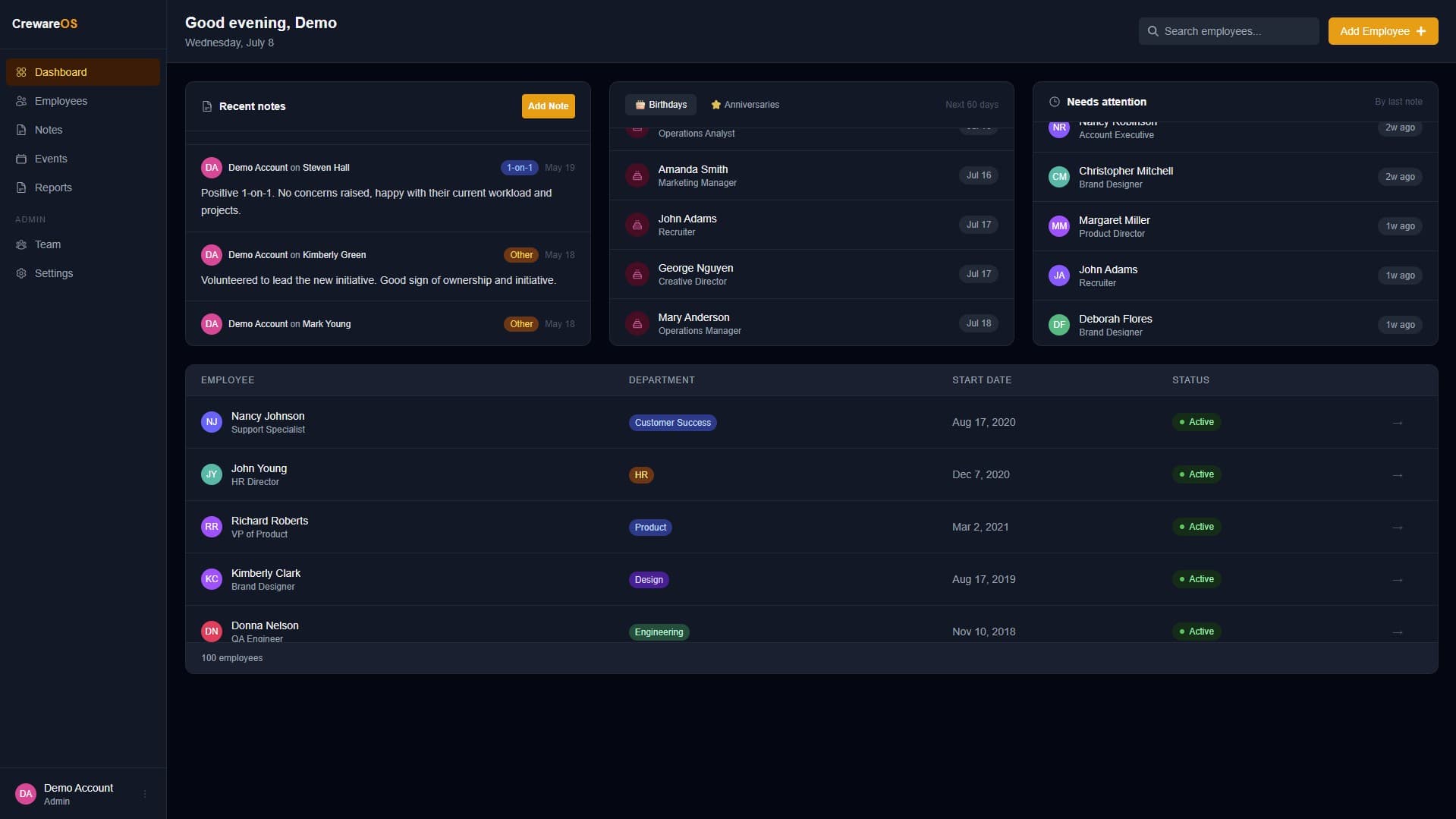
Task: Click the cake icon beside Mary Anderson
Action: (x=637, y=323)
